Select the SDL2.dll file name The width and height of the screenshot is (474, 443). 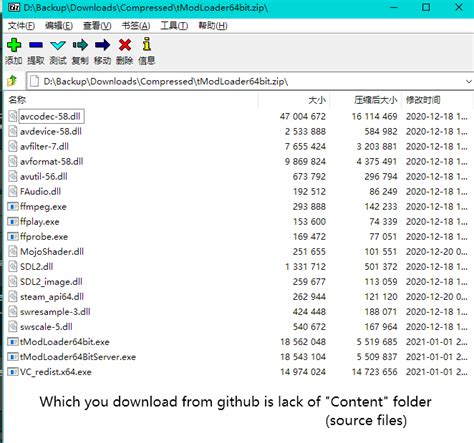(x=37, y=266)
